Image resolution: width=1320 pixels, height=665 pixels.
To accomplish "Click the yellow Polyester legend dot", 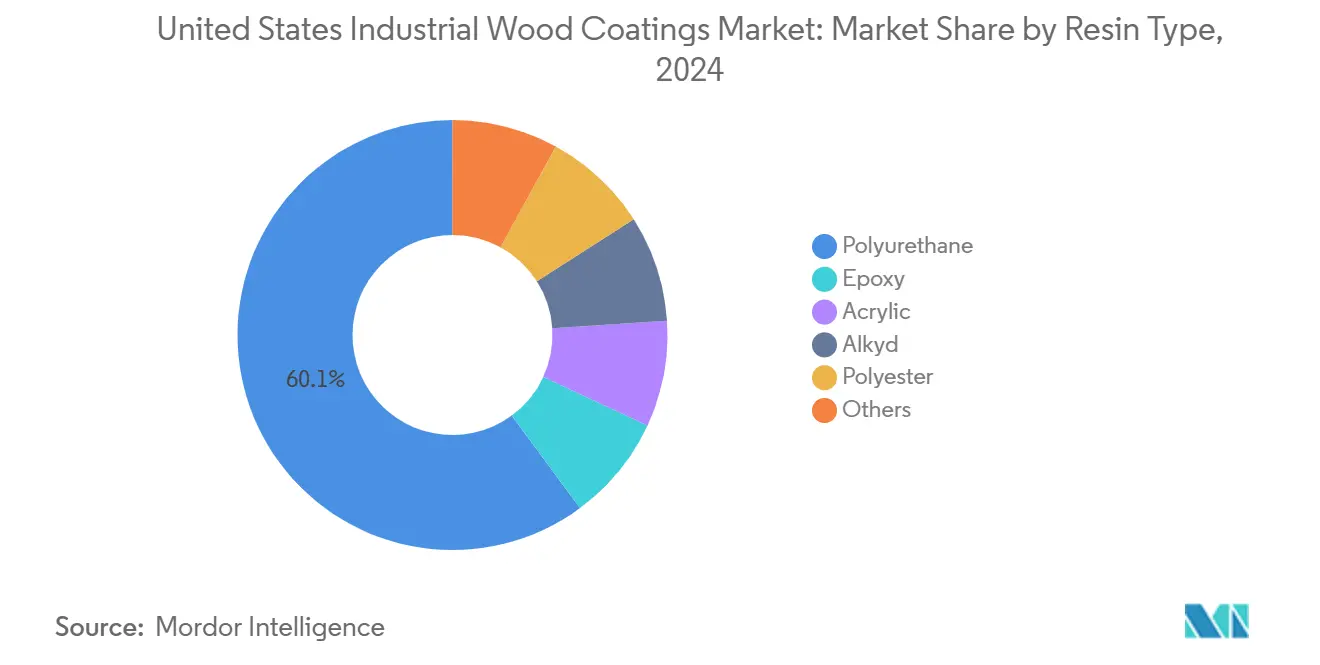I will [823, 377].
